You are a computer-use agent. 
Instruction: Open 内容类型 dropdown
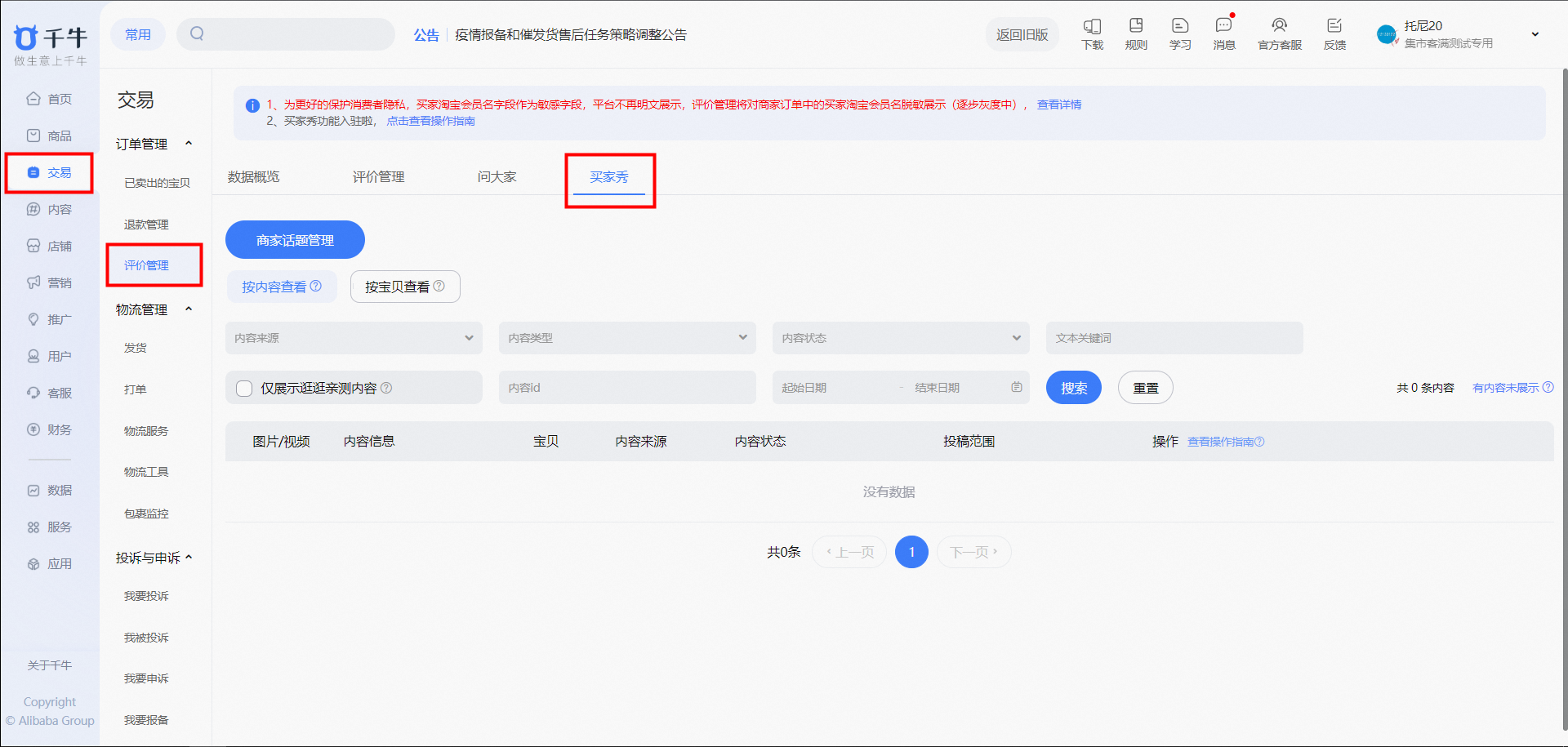click(x=627, y=338)
